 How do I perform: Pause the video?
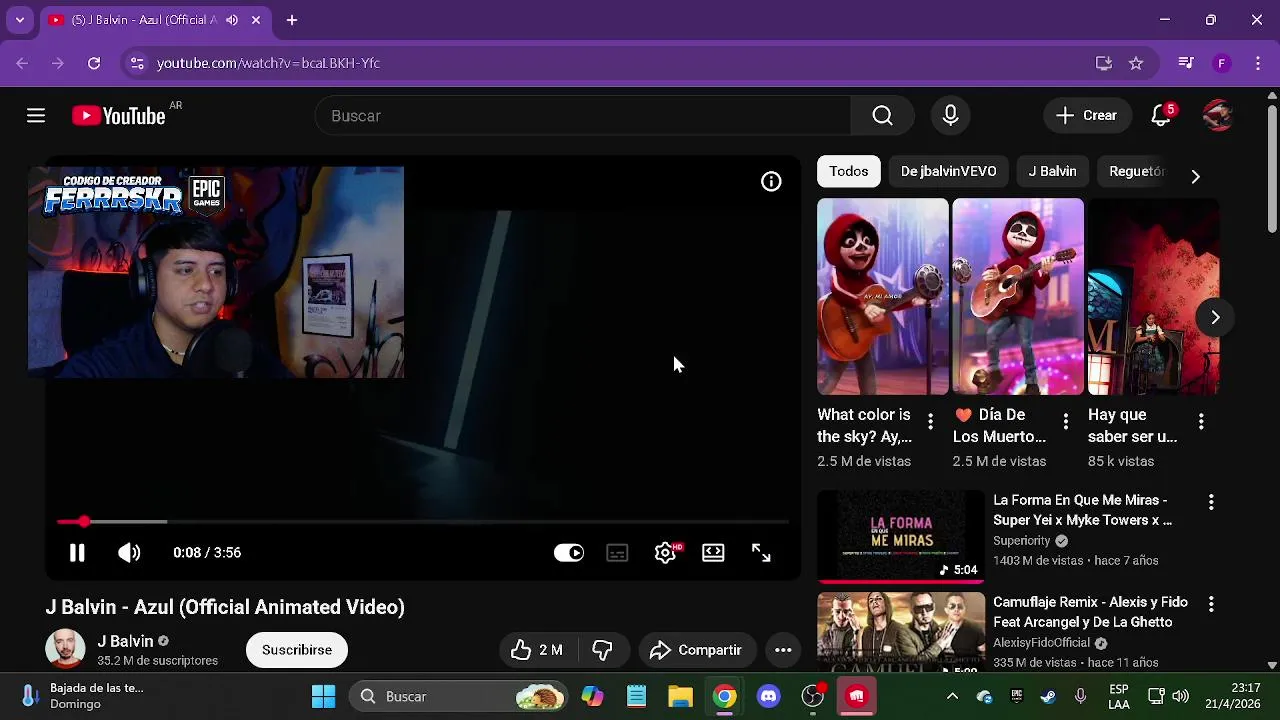(x=77, y=552)
